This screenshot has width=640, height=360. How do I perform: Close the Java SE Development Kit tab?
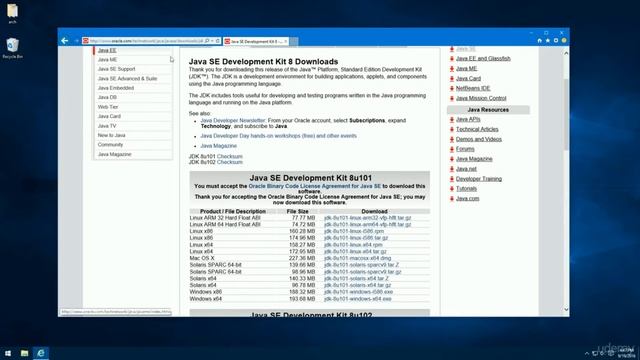286,41
